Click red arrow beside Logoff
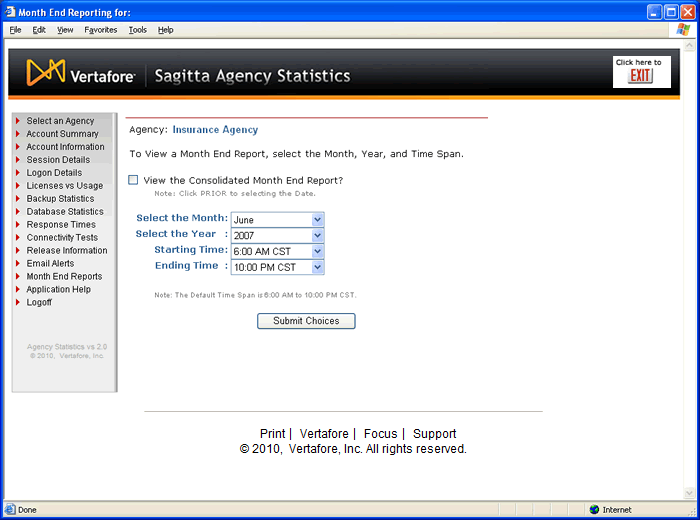The width and height of the screenshot is (700, 520). point(18,302)
